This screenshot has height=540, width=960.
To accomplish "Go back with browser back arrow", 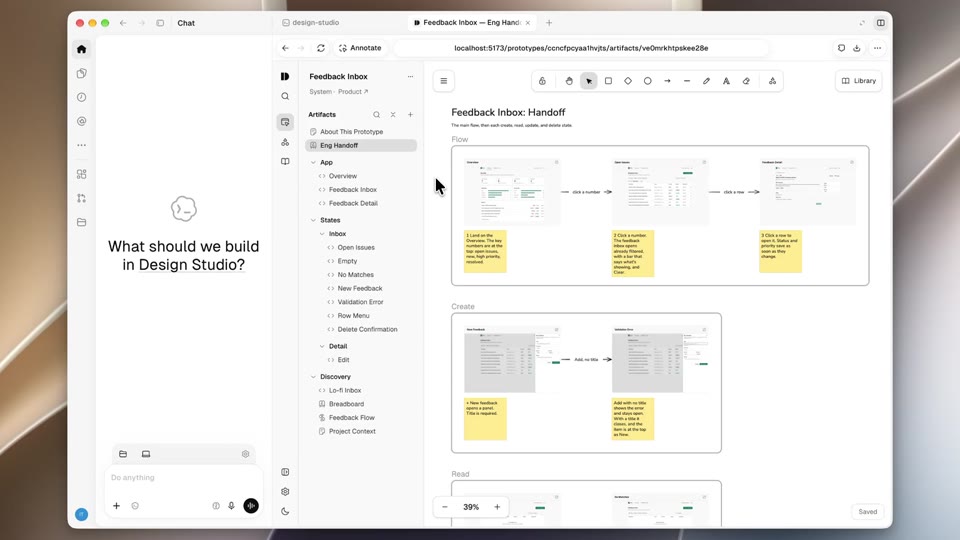I will pyautogui.click(x=285, y=48).
